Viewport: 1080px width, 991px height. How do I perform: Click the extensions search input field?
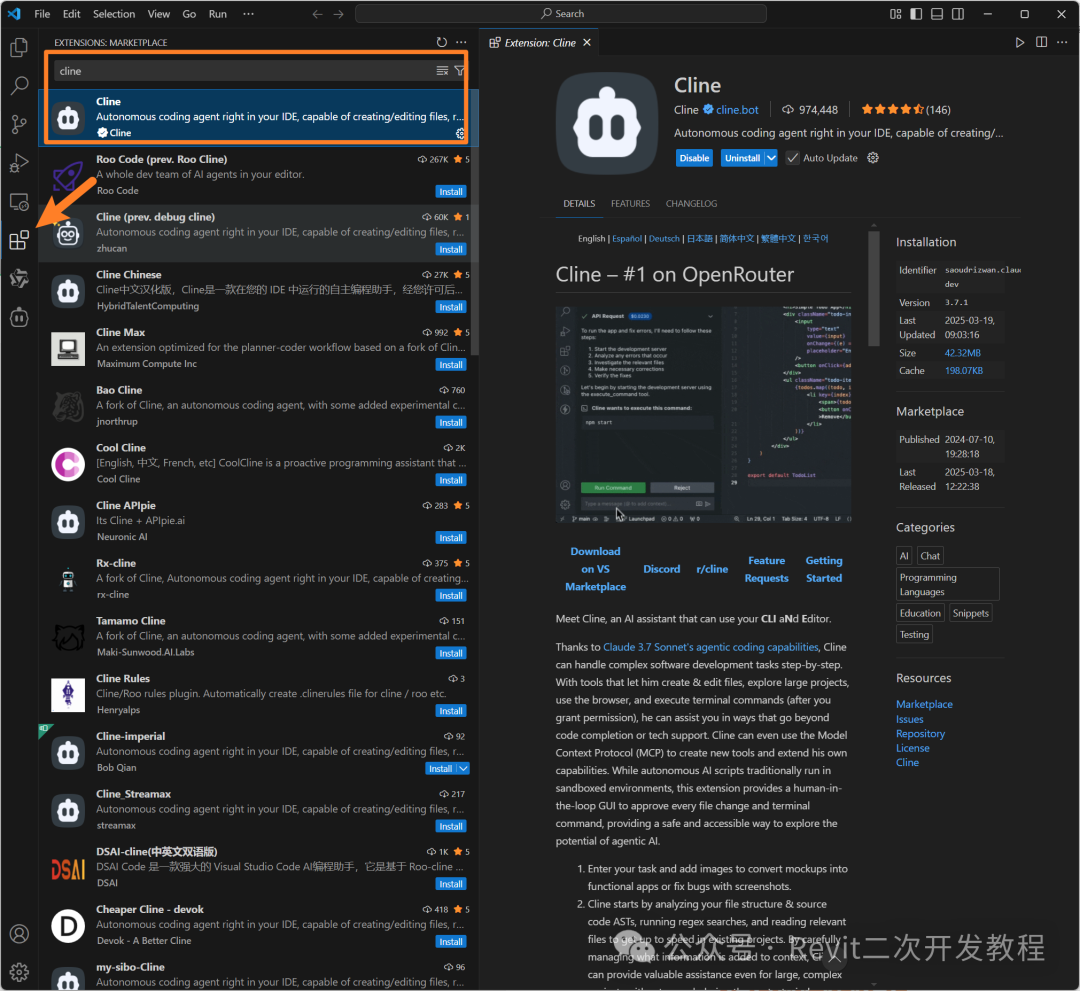point(245,71)
